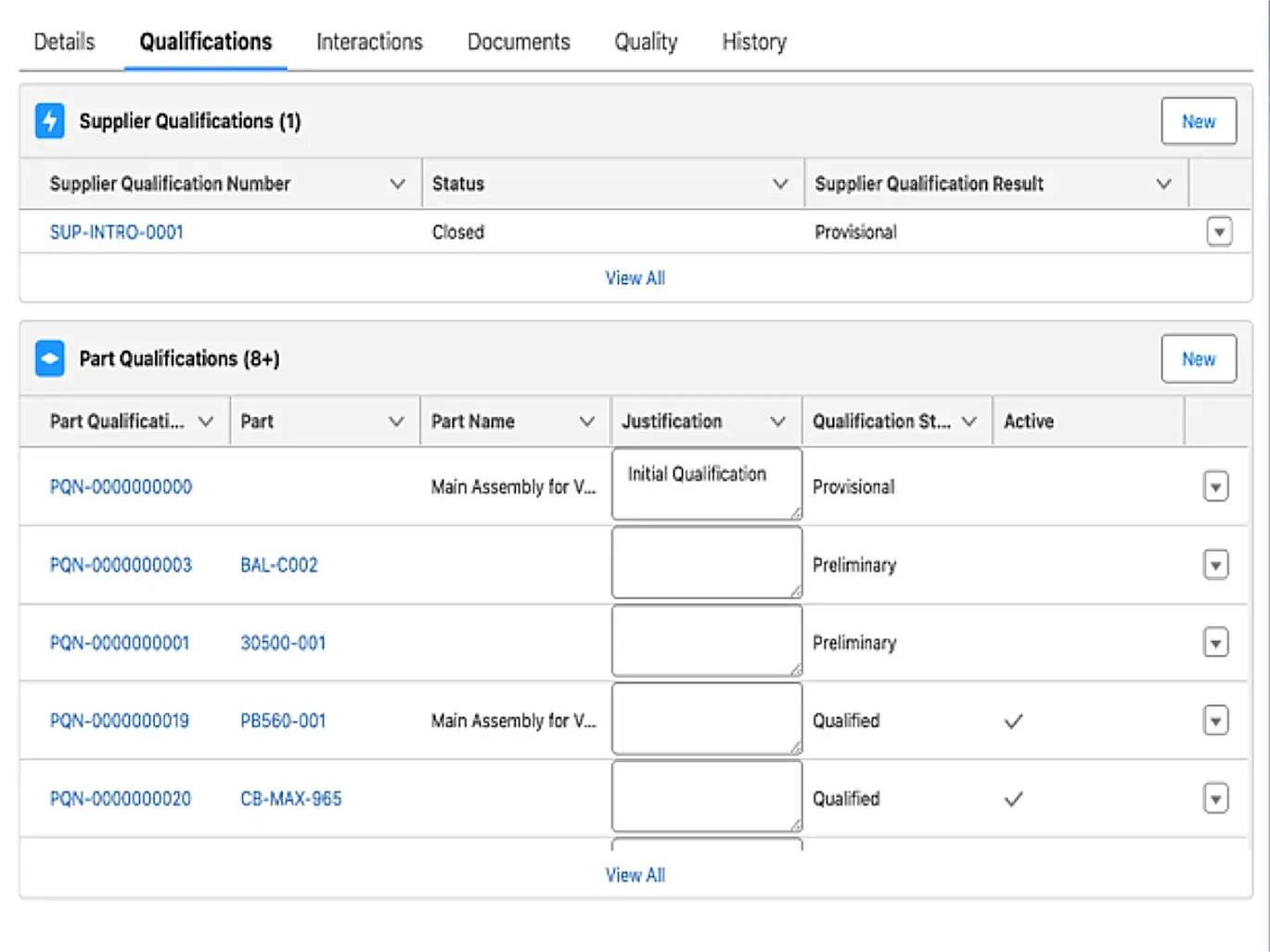Open Status column menu chevron
Image resolution: width=1270 pixels, height=952 pixels.
click(x=780, y=184)
